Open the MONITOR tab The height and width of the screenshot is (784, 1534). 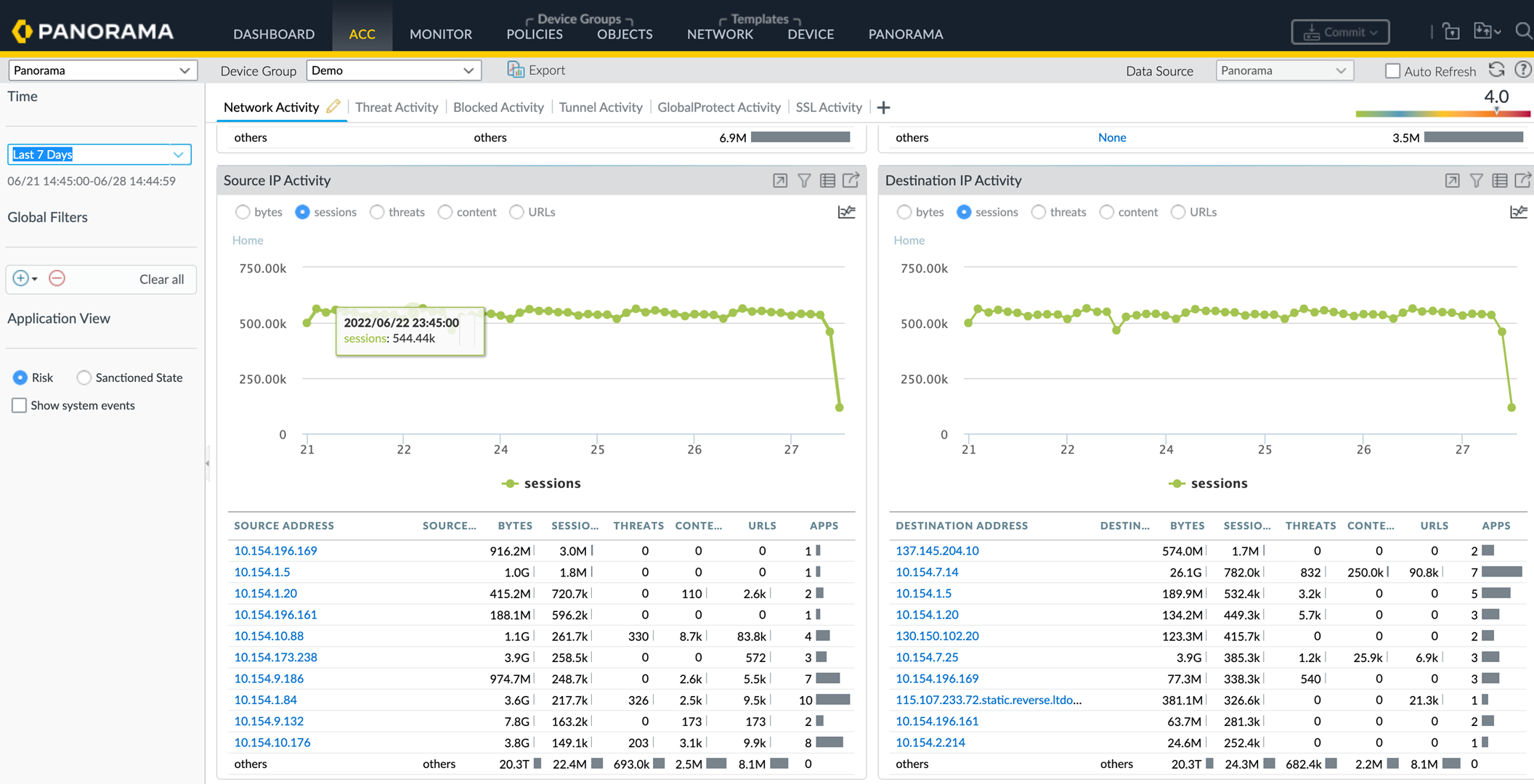(x=441, y=34)
